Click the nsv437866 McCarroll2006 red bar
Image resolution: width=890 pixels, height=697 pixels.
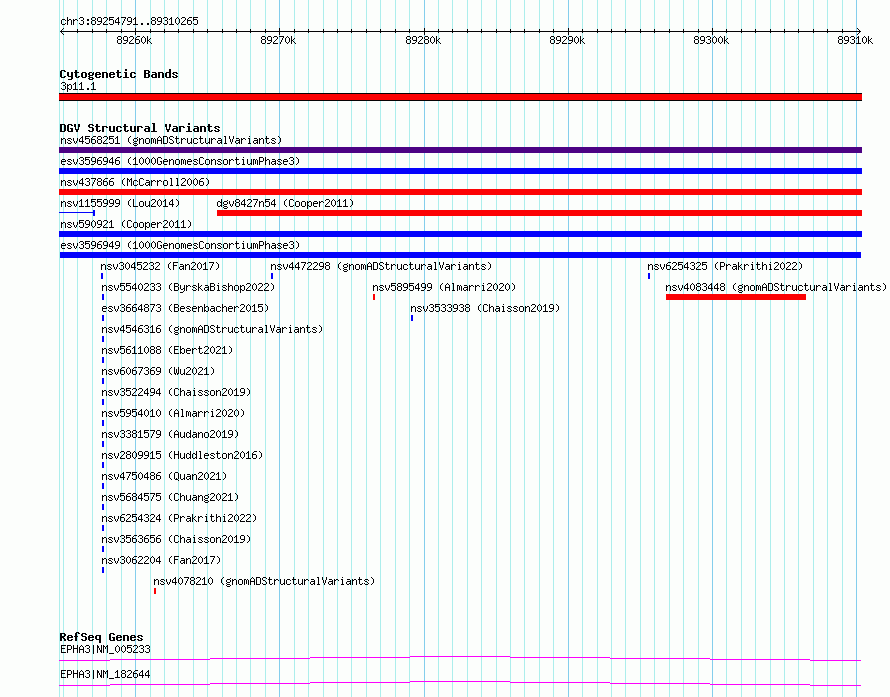tap(460, 192)
